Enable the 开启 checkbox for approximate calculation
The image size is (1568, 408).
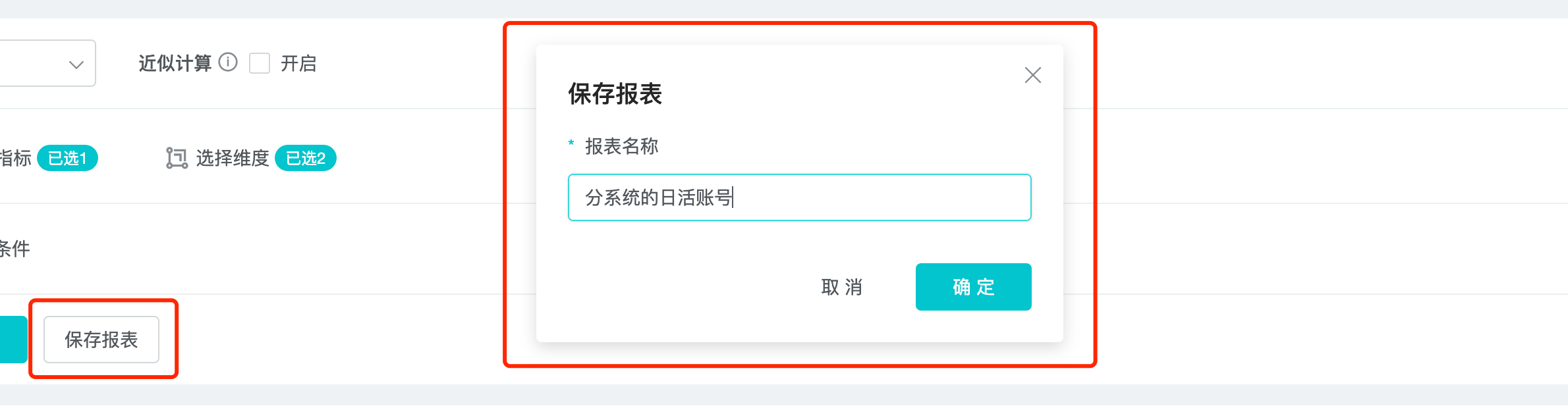point(260,63)
